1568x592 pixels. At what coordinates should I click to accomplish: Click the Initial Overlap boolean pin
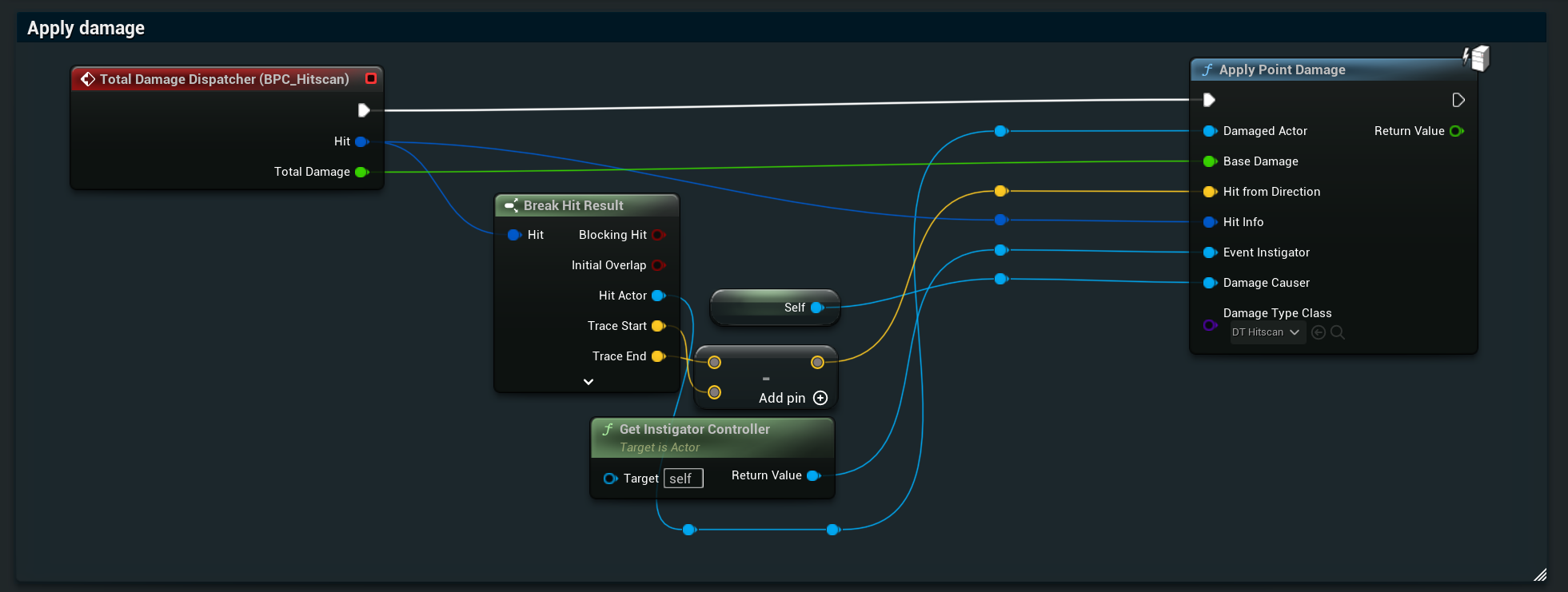click(658, 265)
